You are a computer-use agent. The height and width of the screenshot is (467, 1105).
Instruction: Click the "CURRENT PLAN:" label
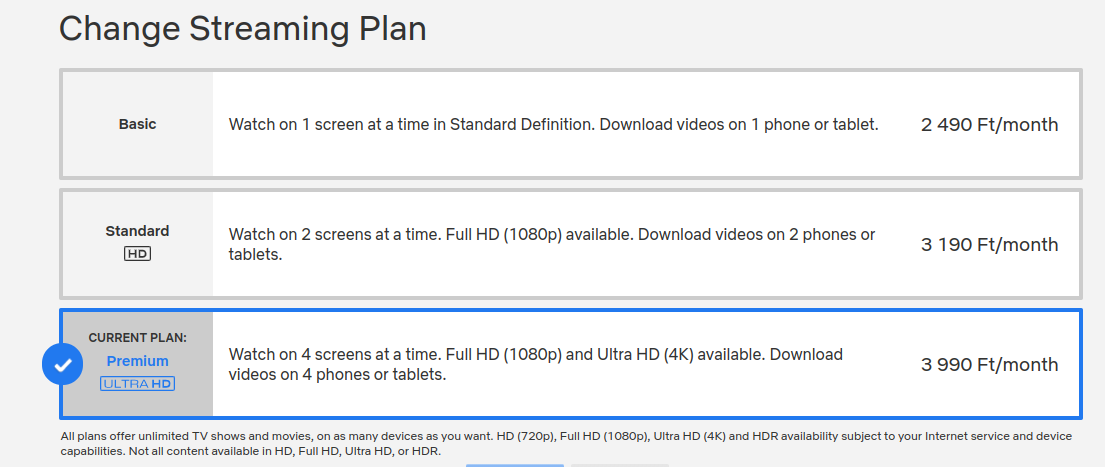(137, 338)
